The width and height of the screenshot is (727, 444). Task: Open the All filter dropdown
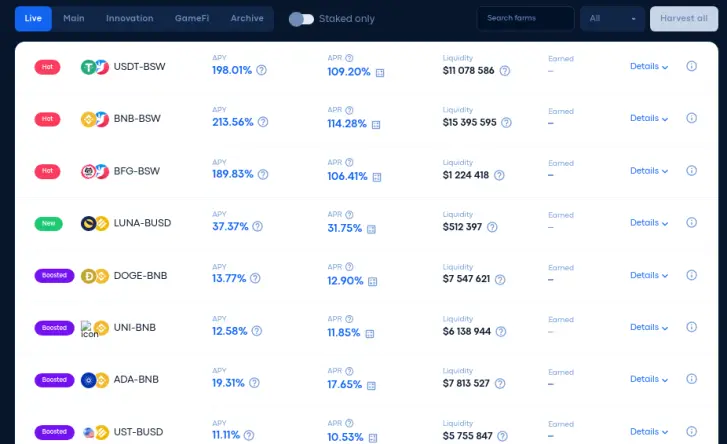[x=612, y=19]
